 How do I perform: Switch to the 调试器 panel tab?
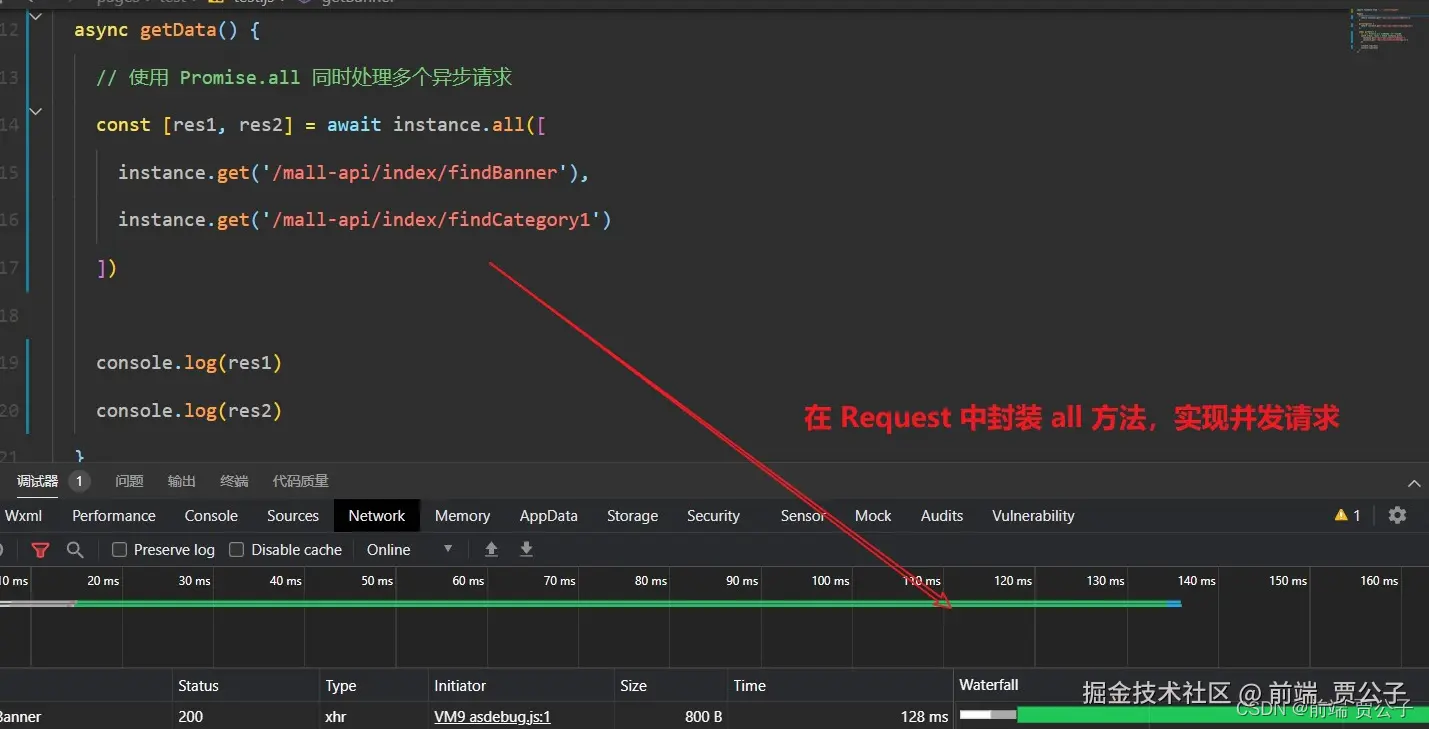[37, 481]
